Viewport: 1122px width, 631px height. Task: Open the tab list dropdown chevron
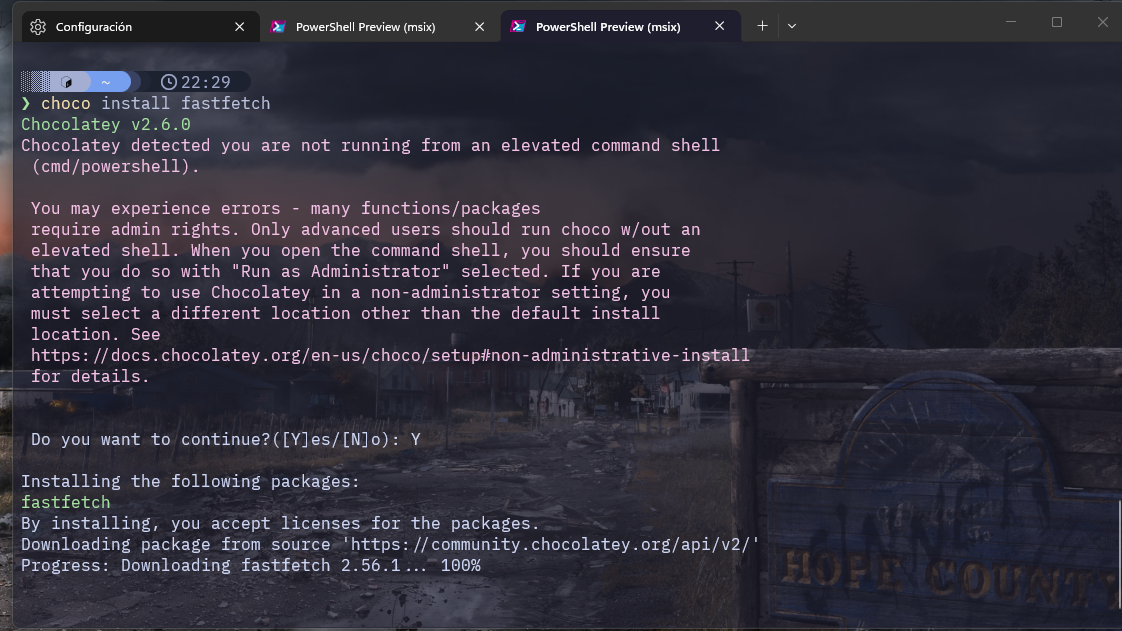click(x=792, y=26)
